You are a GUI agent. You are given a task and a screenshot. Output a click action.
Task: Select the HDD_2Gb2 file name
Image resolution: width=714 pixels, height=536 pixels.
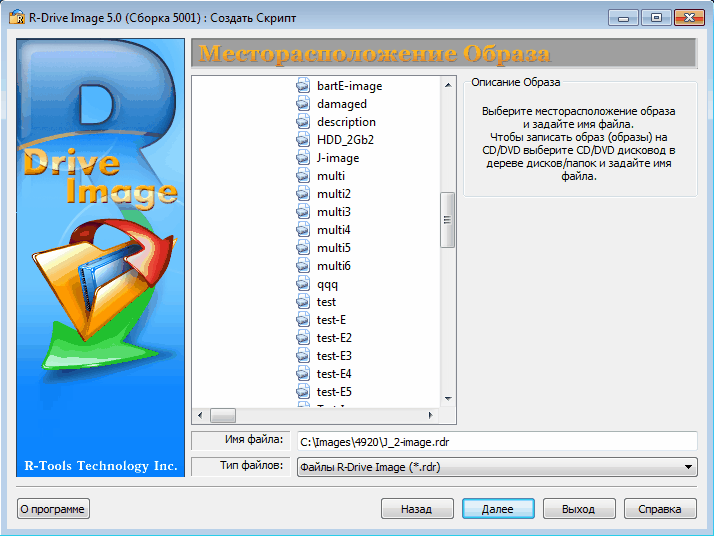[345, 140]
